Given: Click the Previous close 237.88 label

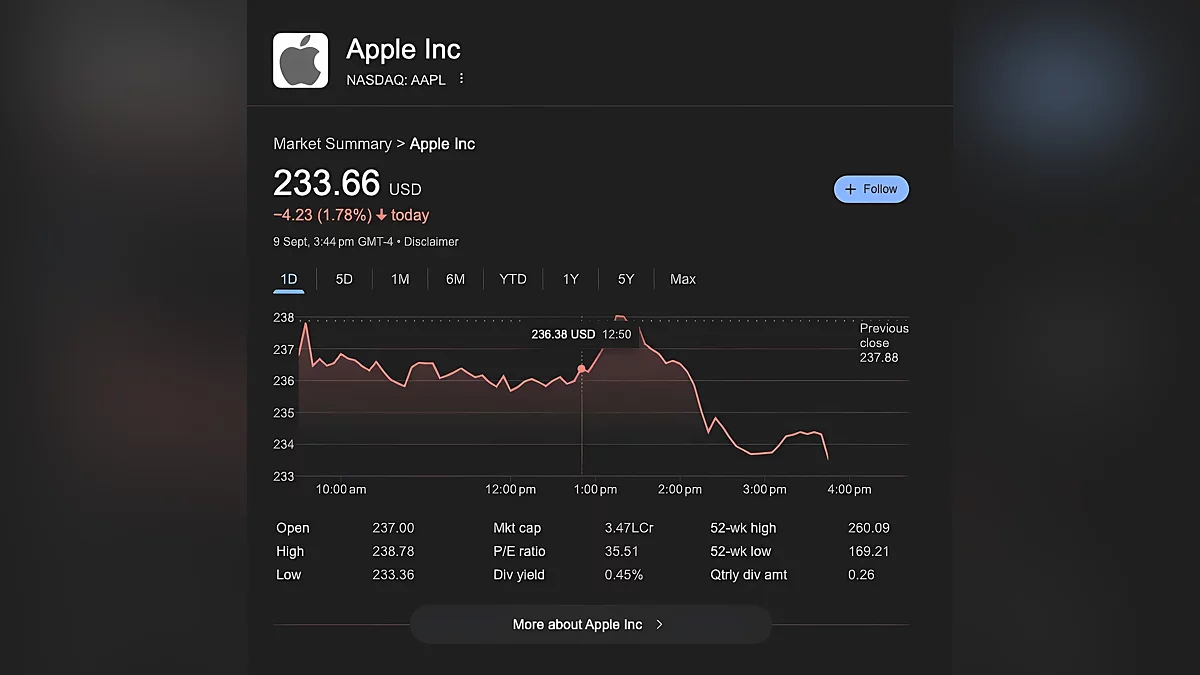Looking at the screenshot, I should click(x=884, y=343).
